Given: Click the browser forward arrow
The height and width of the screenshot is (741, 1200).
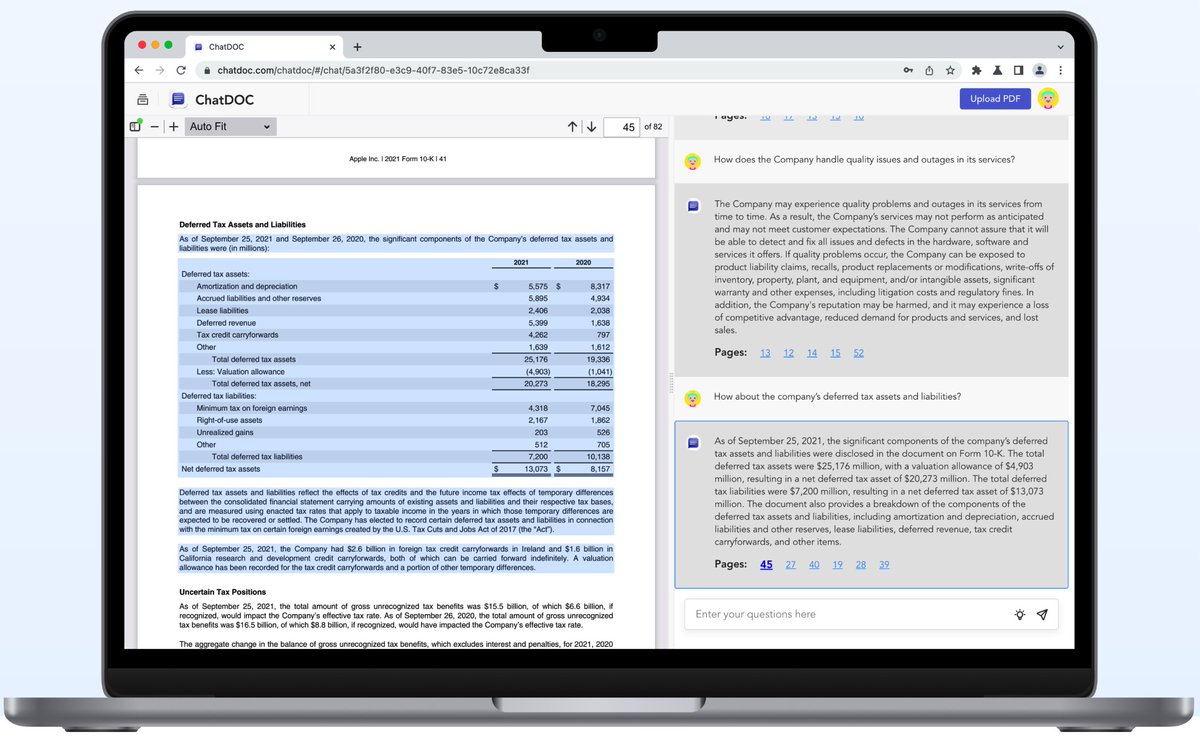Looking at the screenshot, I should 160,71.
